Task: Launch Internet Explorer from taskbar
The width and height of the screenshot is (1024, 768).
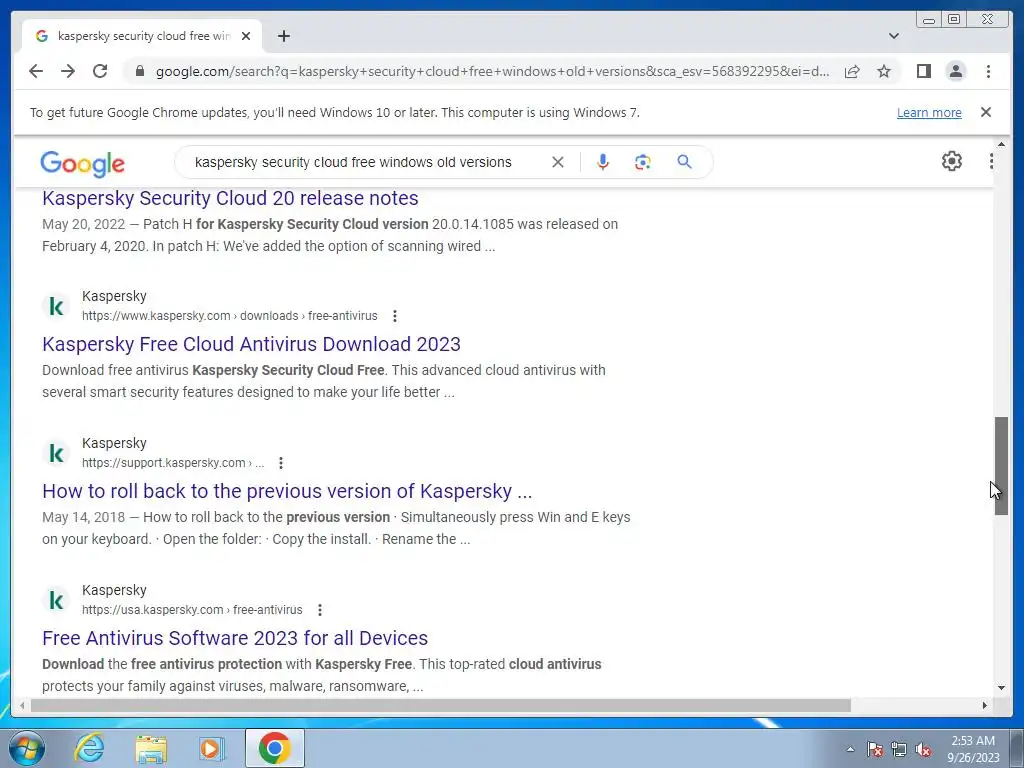Action: 89,748
